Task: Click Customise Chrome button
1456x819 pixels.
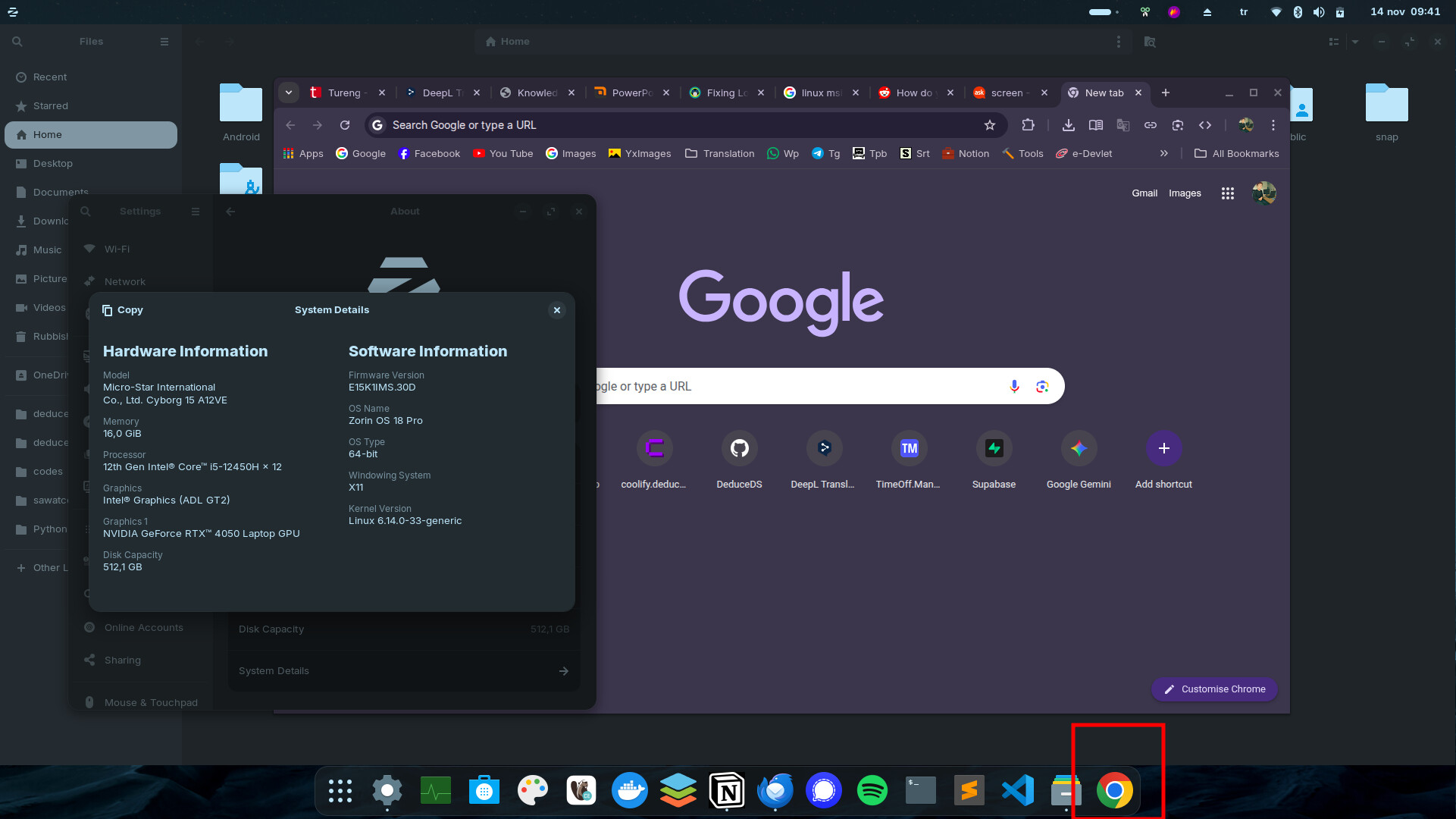Action: pyautogui.click(x=1214, y=689)
